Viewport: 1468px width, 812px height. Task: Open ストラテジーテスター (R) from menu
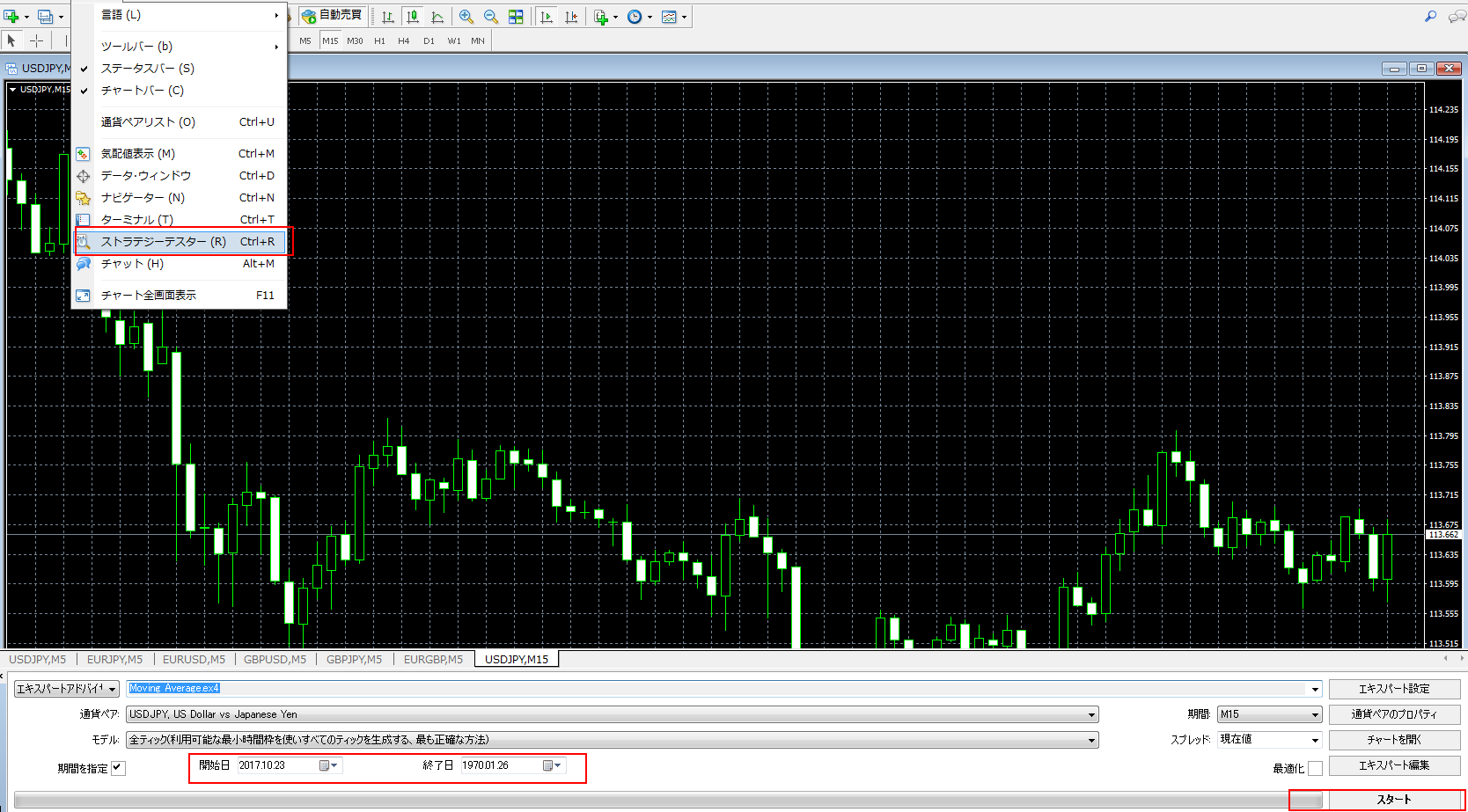(180, 242)
